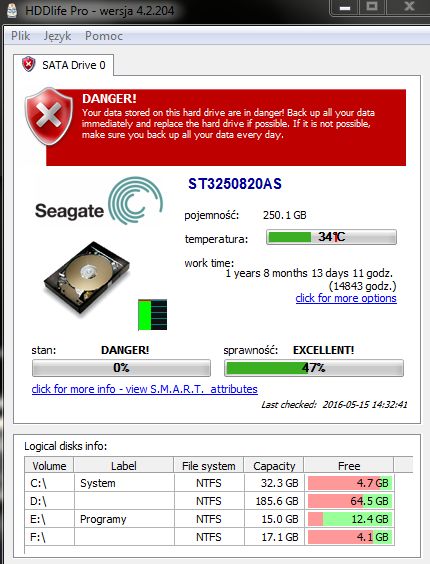The image size is (430, 564).
Task: Click the shield icon on SATA Drive 0 tab
Action: pyautogui.click(x=28, y=64)
